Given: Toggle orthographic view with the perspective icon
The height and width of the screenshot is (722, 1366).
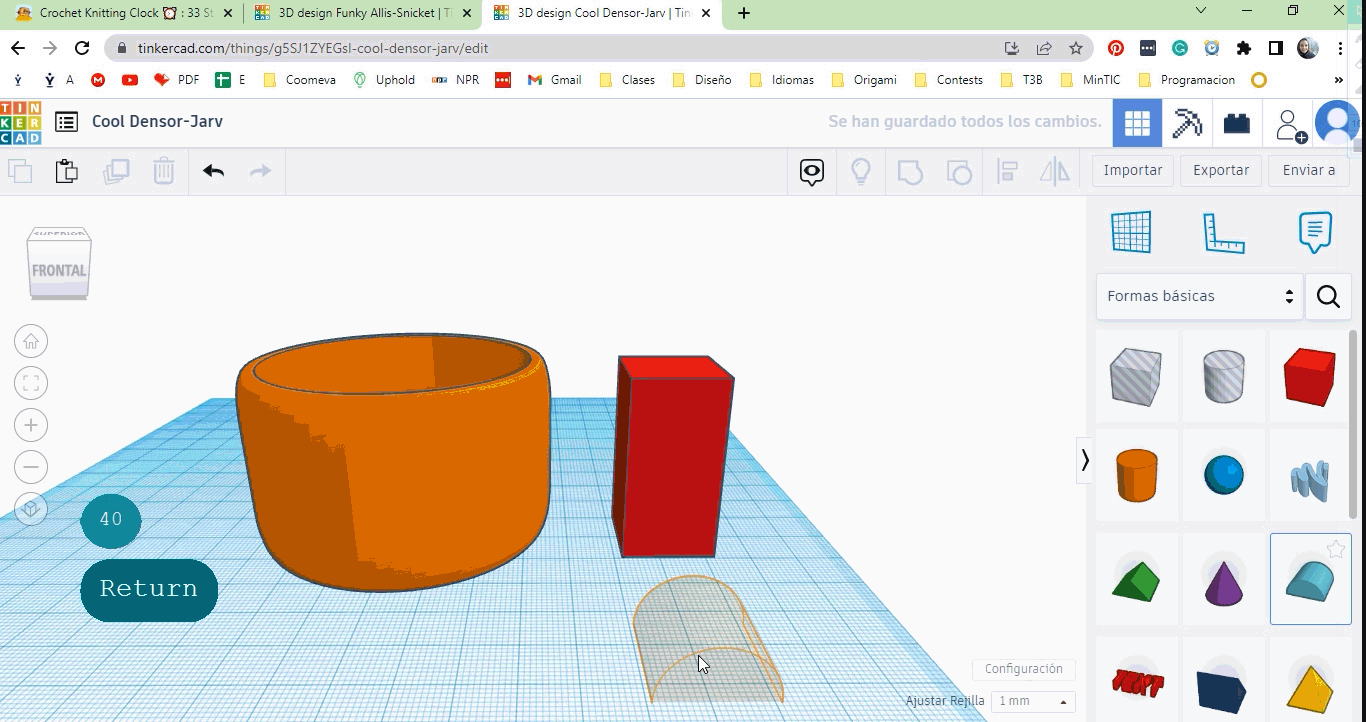Looking at the screenshot, I should point(31,507).
